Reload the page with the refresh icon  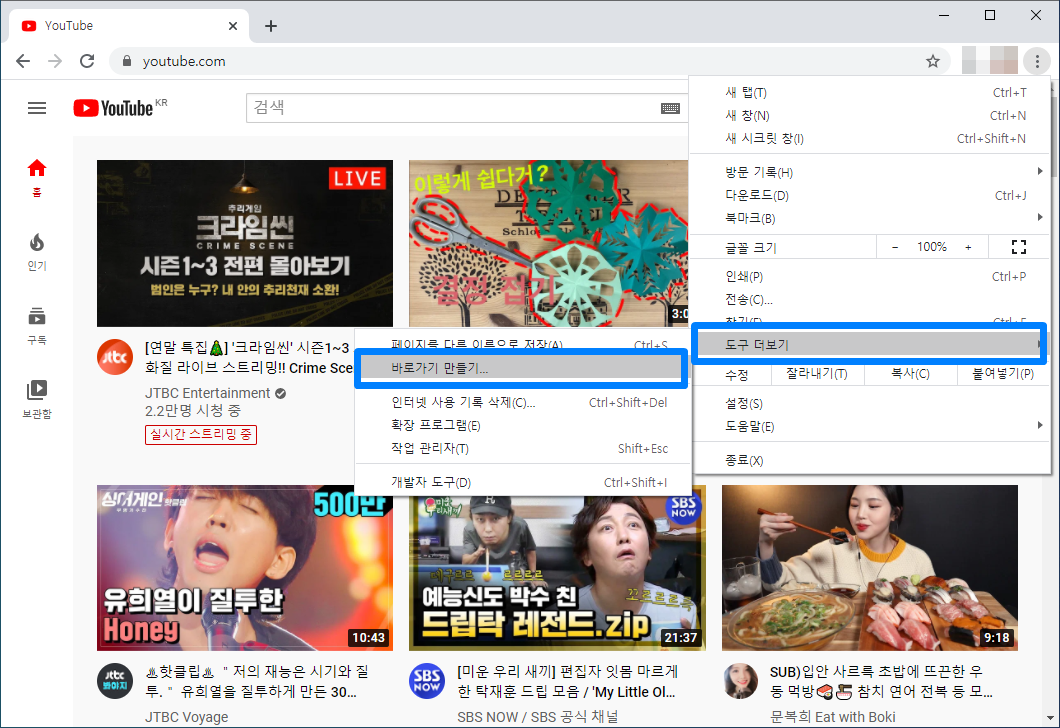tap(87, 61)
